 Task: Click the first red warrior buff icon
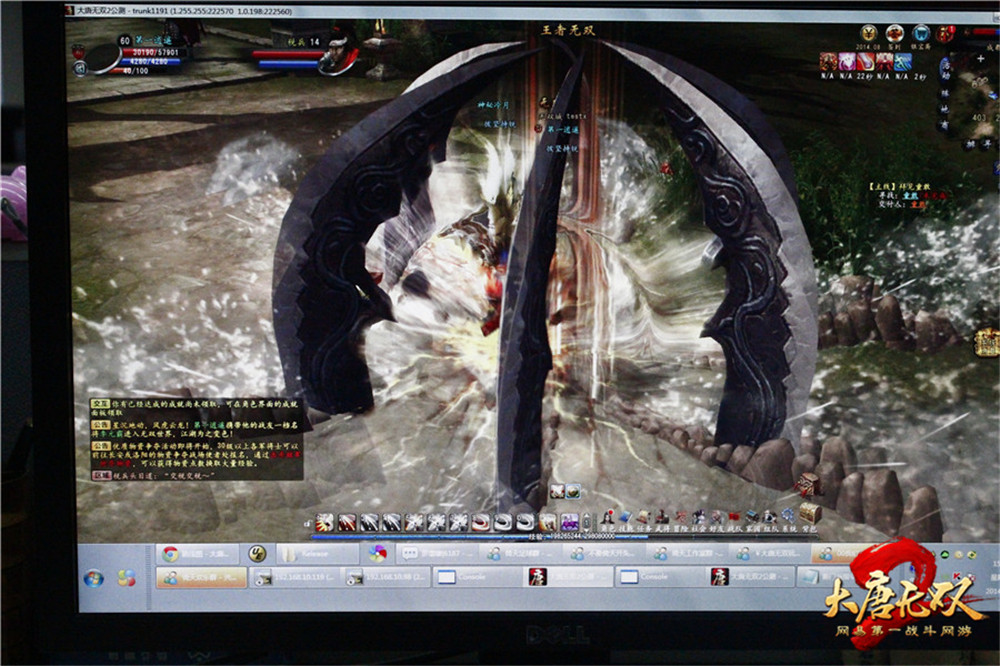(x=828, y=62)
